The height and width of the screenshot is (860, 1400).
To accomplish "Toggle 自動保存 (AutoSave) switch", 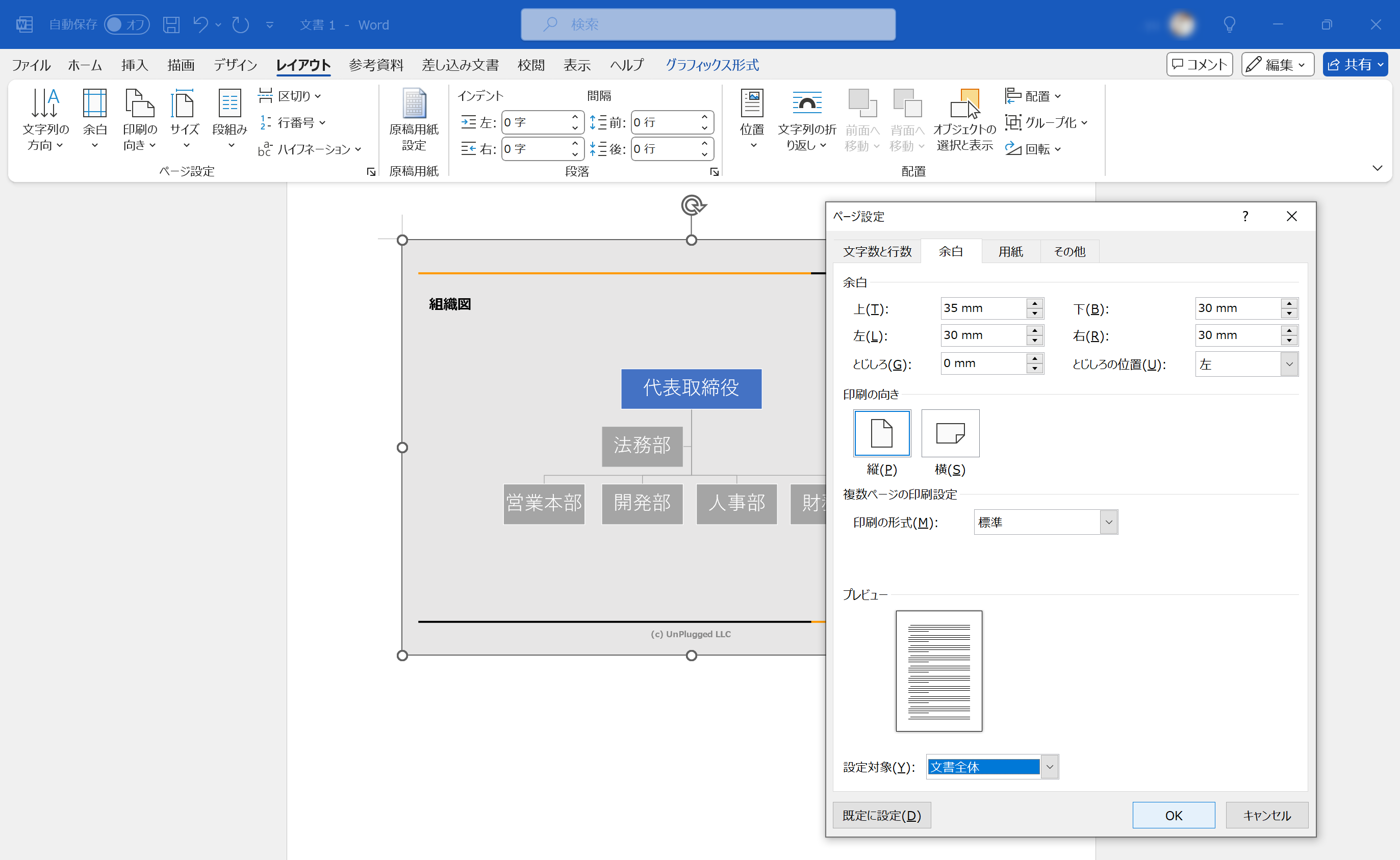I will [x=126, y=24].
